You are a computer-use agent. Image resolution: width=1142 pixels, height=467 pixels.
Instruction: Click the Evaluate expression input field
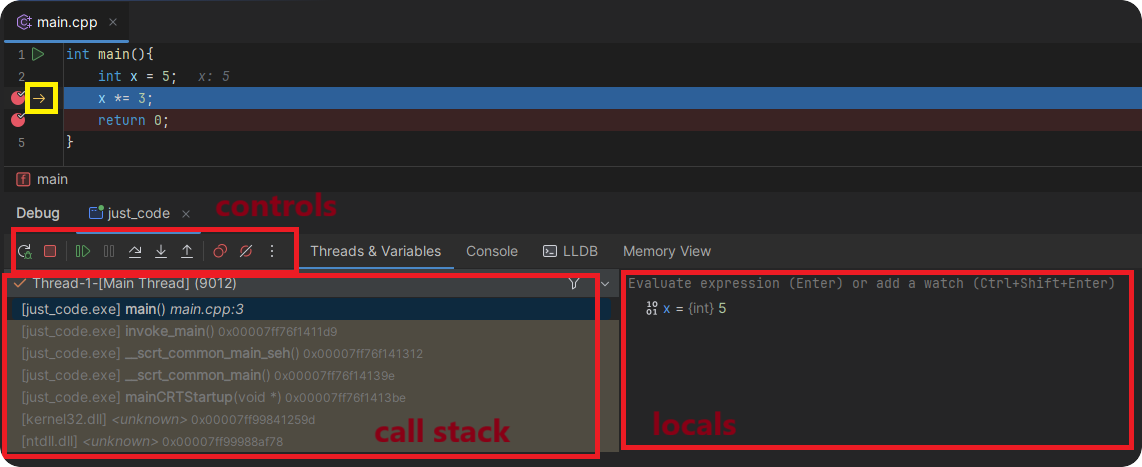click(x=872, y=283)
